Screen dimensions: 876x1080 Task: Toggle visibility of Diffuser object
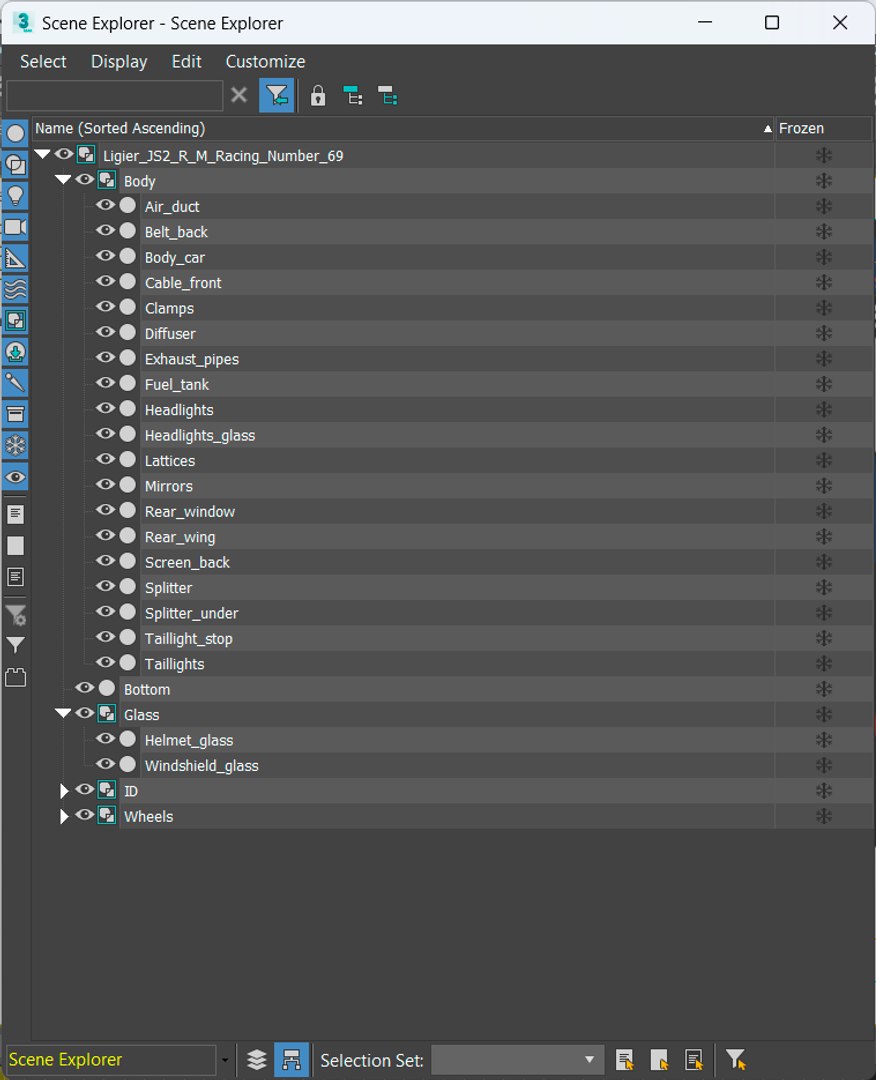click(x=105, y=332)
